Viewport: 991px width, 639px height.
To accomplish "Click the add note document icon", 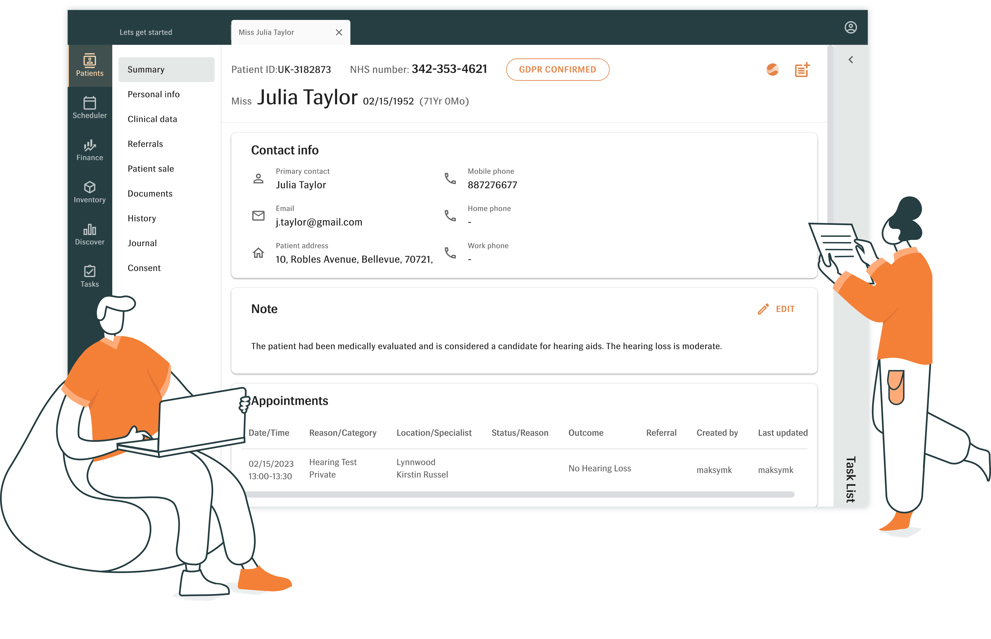I will point(802,70).
